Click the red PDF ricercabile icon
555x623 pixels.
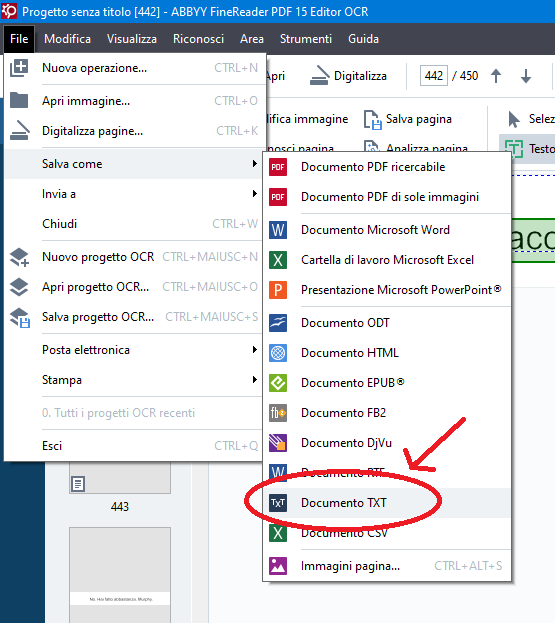click(278, 167)
